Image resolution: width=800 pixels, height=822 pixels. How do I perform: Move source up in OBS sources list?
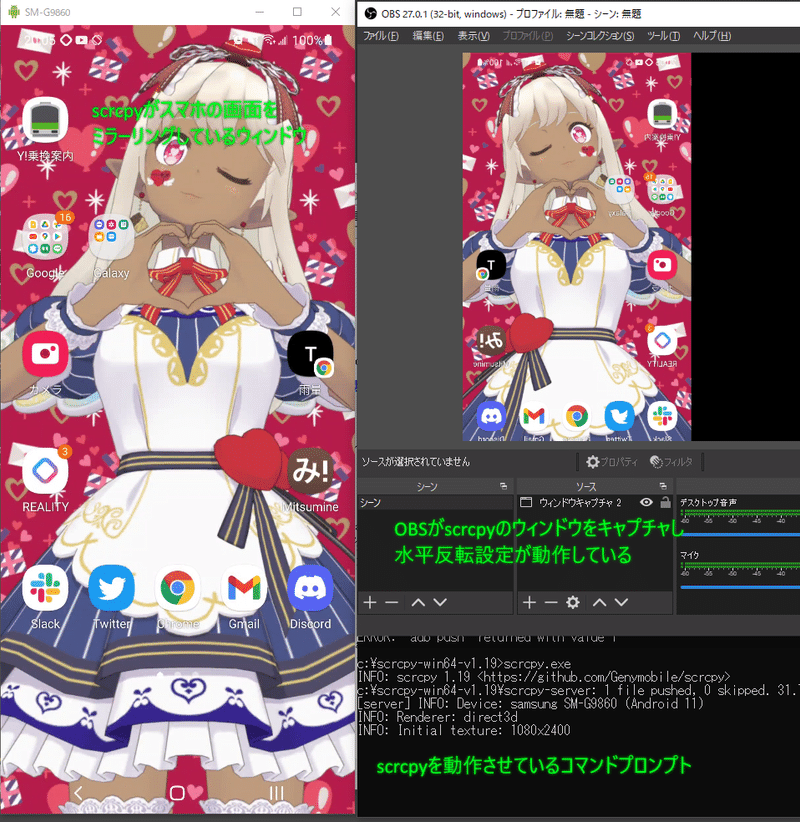coord(599,602)
